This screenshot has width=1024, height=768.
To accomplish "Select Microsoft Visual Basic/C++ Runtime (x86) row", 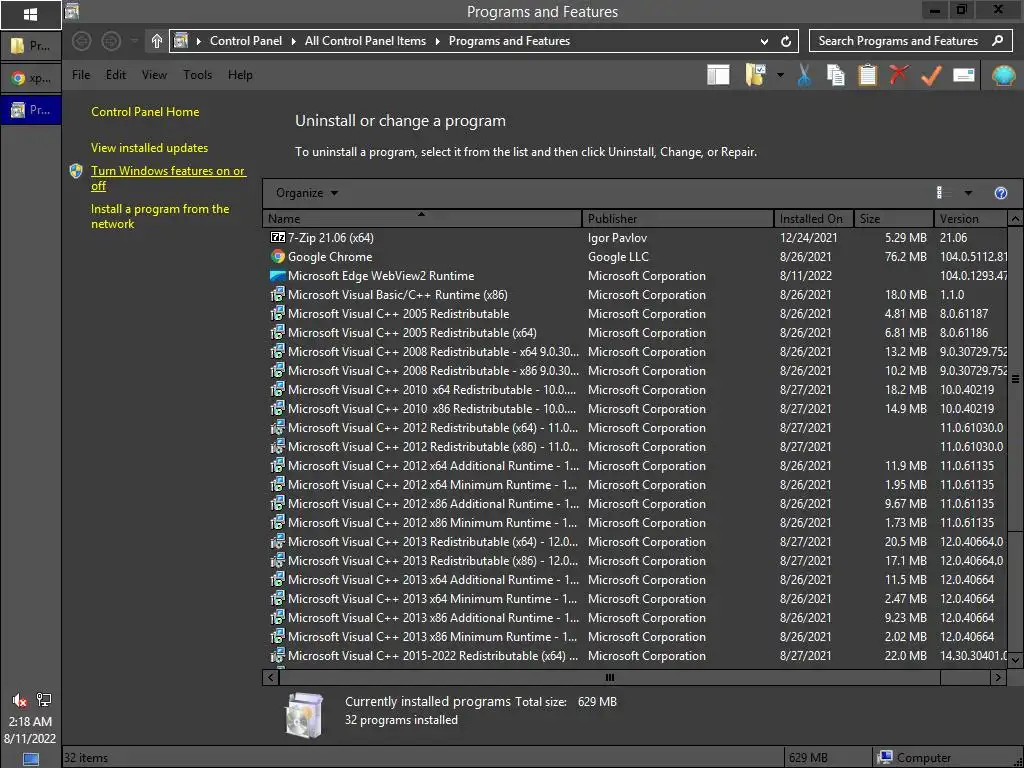I will [x=635, y=295].
